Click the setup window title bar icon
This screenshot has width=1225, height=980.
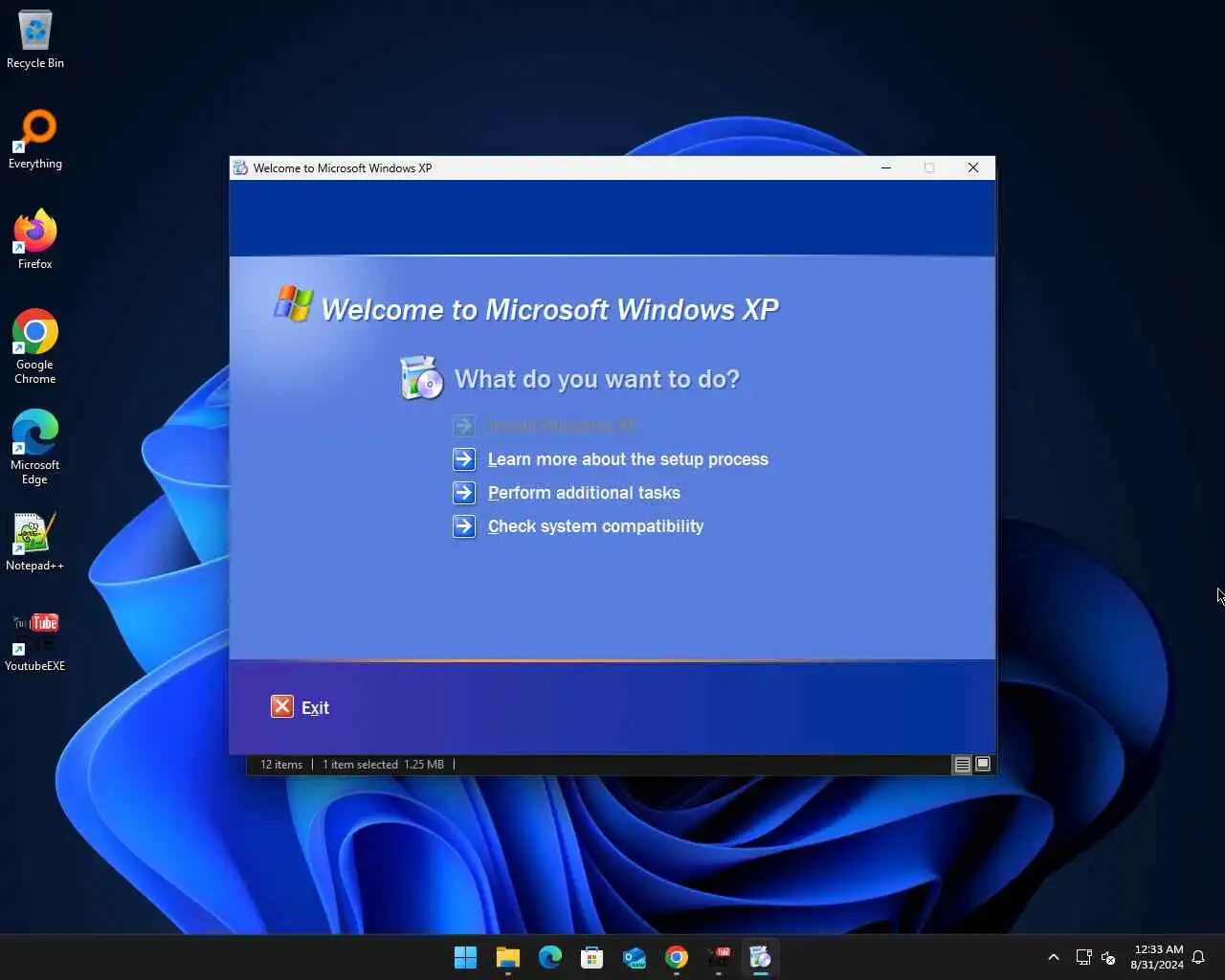pyautogui.click(x=240, y=167)
